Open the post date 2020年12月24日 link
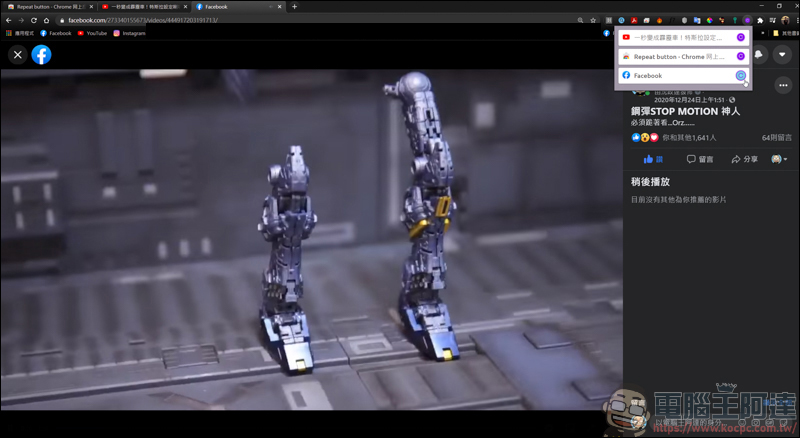800x438 pixels. tap(689, 100)
